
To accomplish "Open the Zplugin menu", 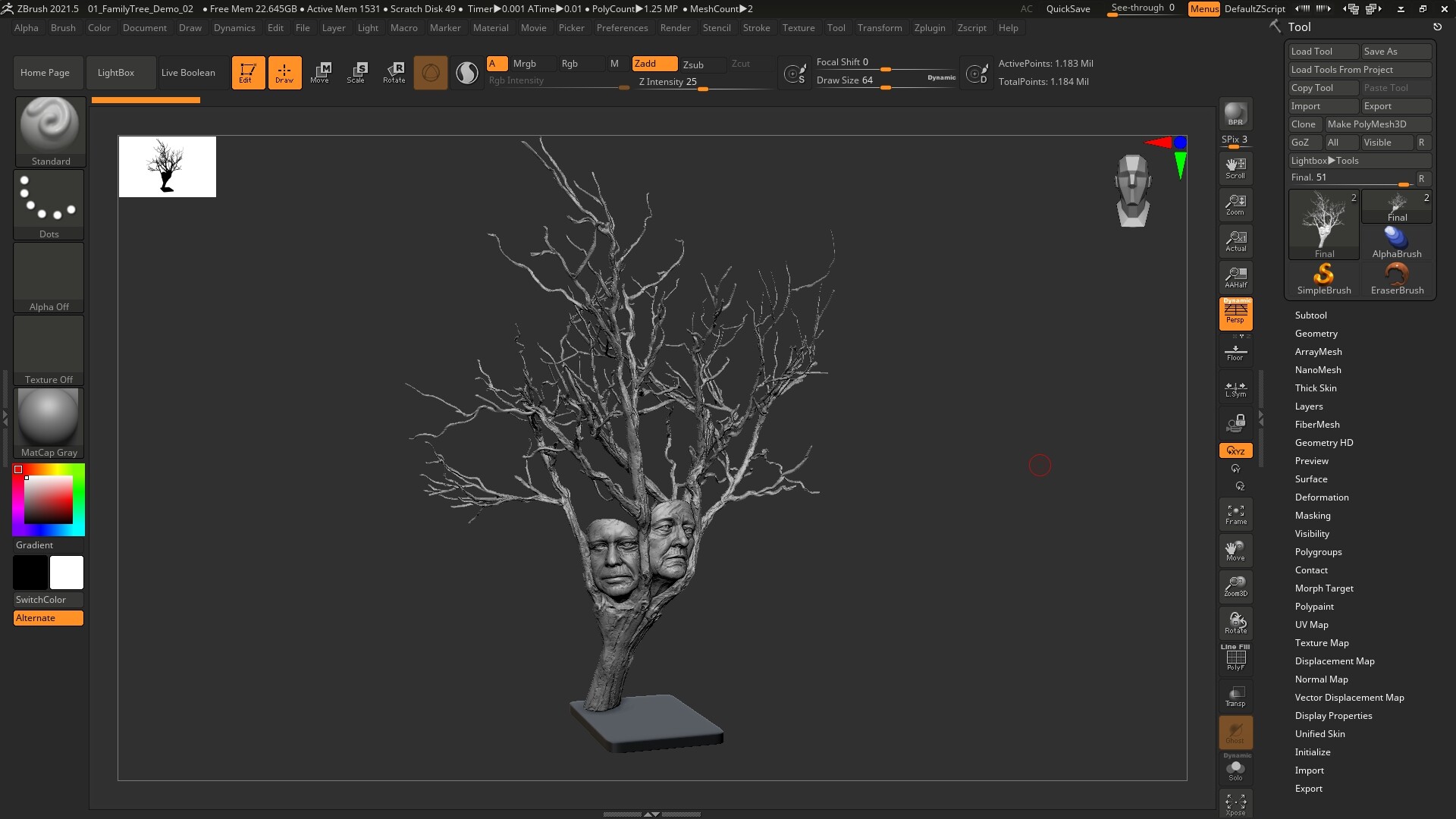I will [x=930, y=28].
